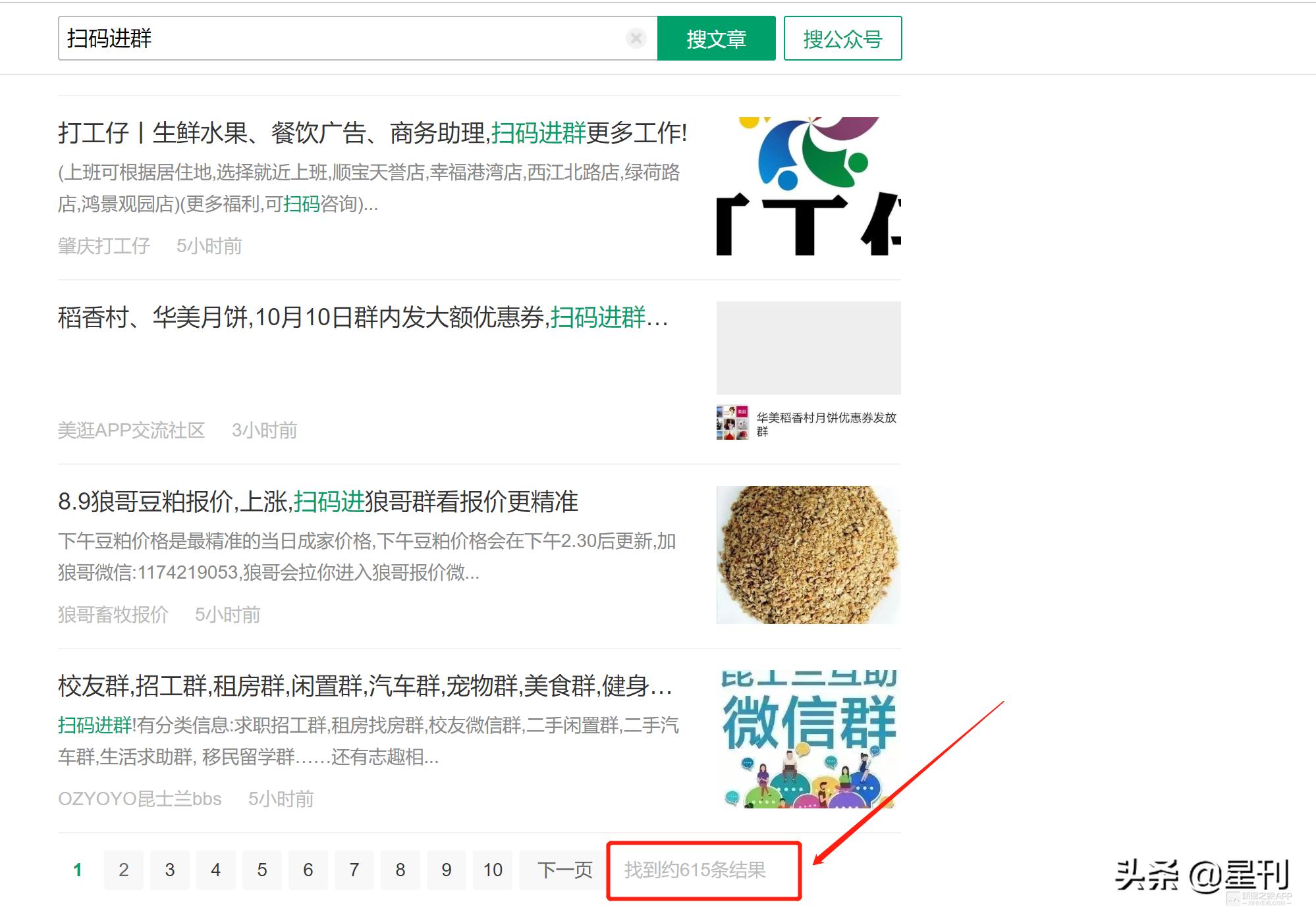Visit the OZYOYO昆士兰bbs account page
This screenshot has width=1316, height=919.
138,799
